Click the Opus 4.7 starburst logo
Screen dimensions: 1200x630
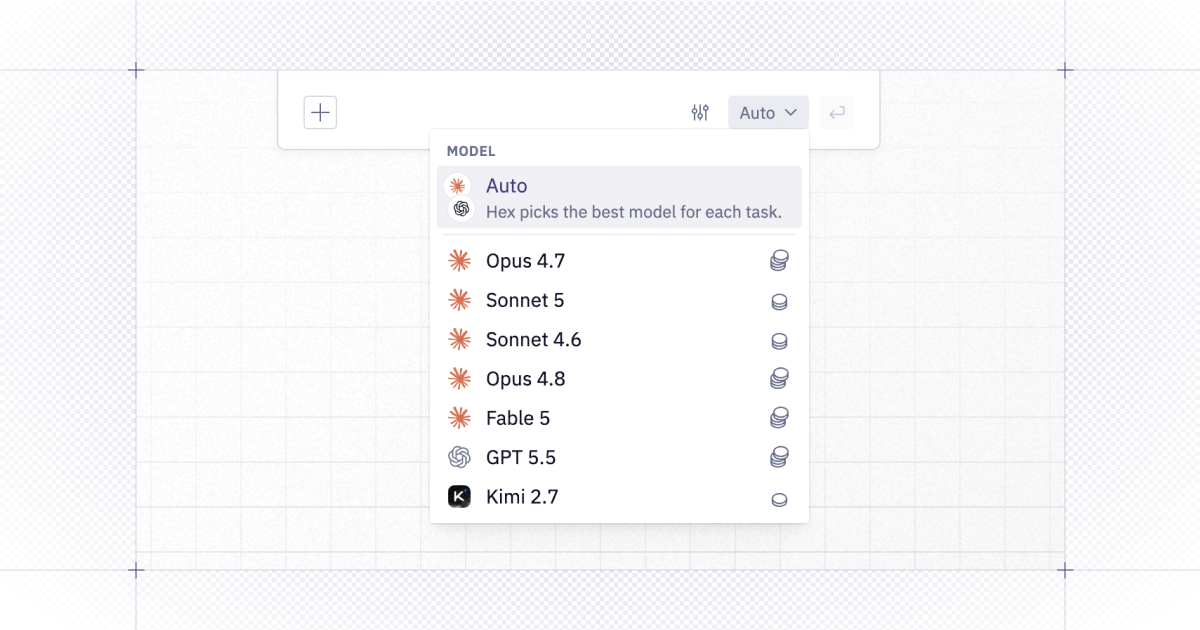459,261
